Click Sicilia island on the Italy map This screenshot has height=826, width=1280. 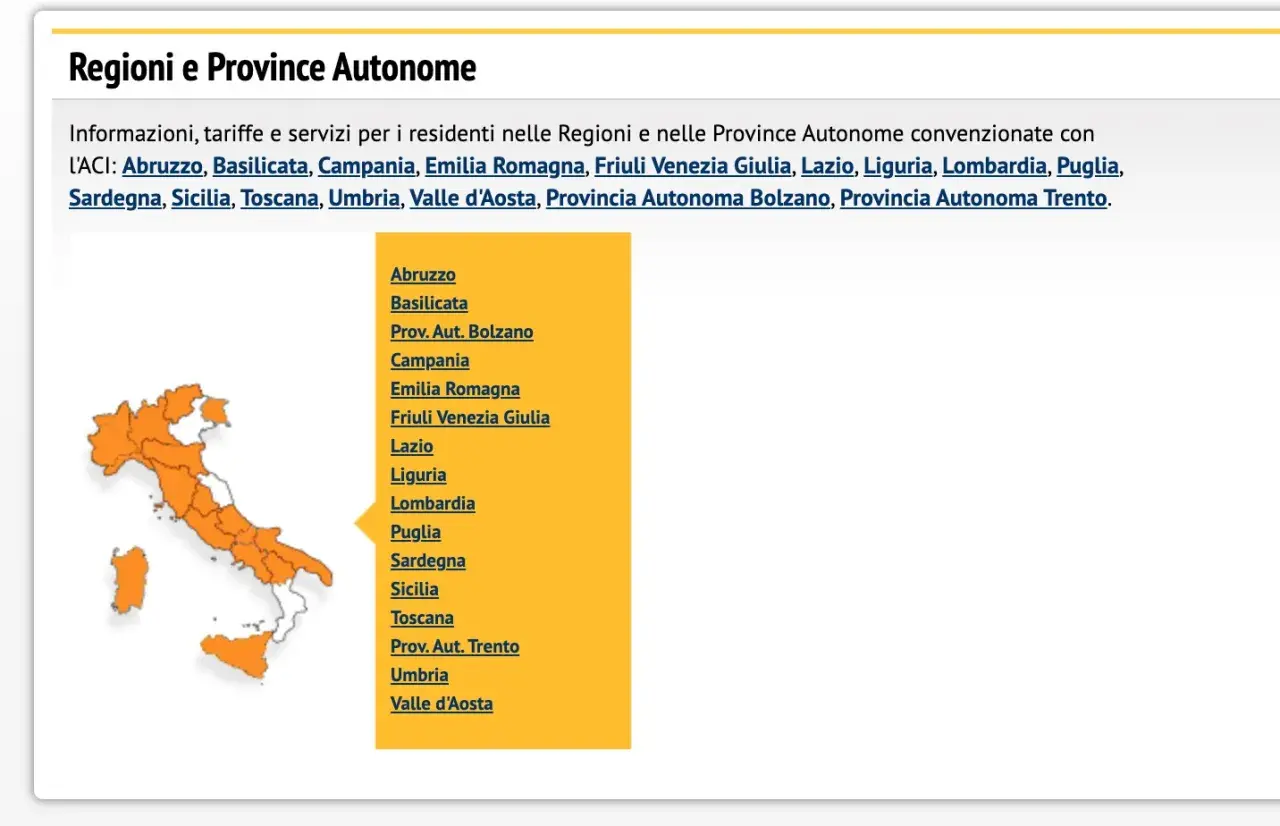pyautogui.click(x=236, y=655)
